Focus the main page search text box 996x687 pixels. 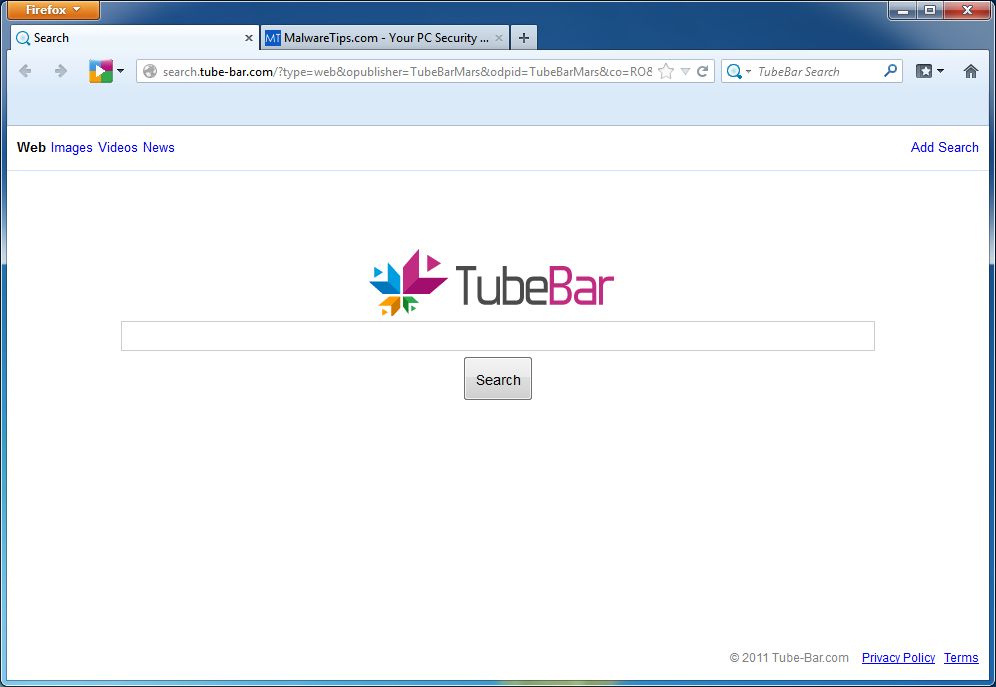pyautogui.click(x=497, y=336)
